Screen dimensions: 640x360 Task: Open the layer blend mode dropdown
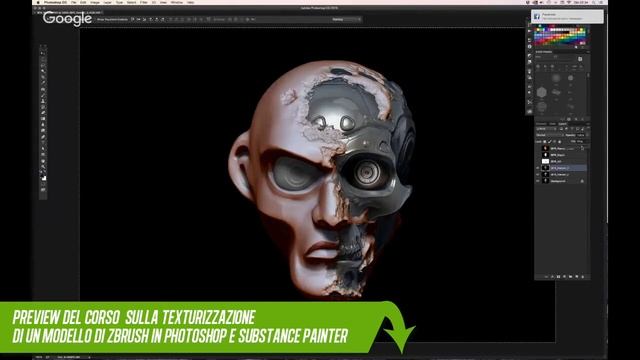tap(549, 135)
